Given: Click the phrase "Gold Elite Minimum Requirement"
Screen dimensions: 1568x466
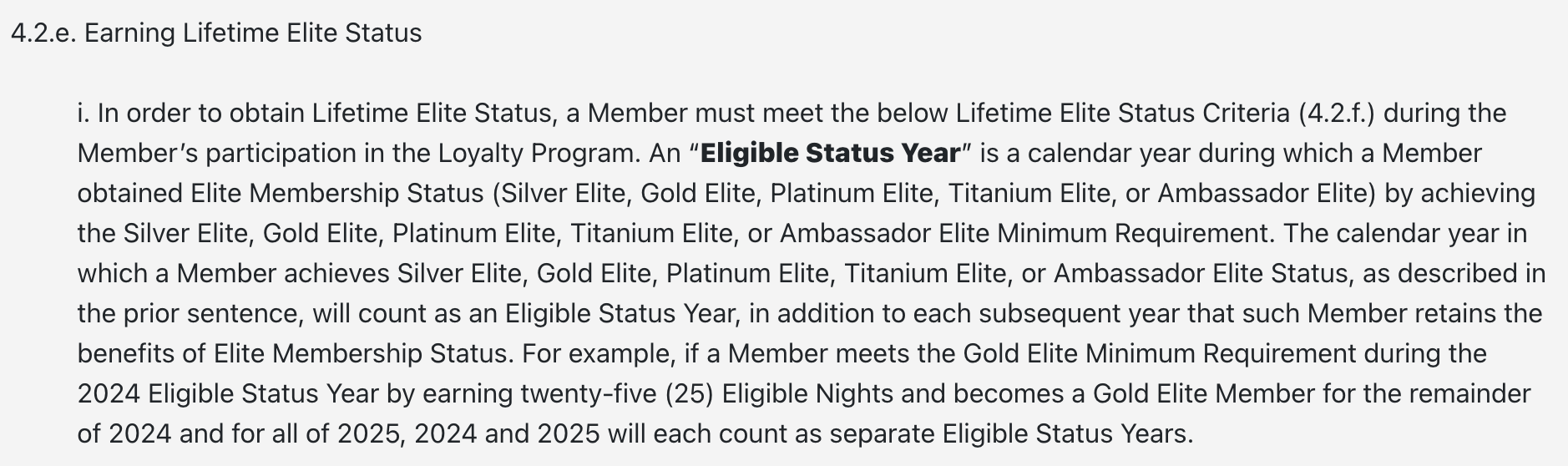Looking at the screenshot, I should point(1159,354).
